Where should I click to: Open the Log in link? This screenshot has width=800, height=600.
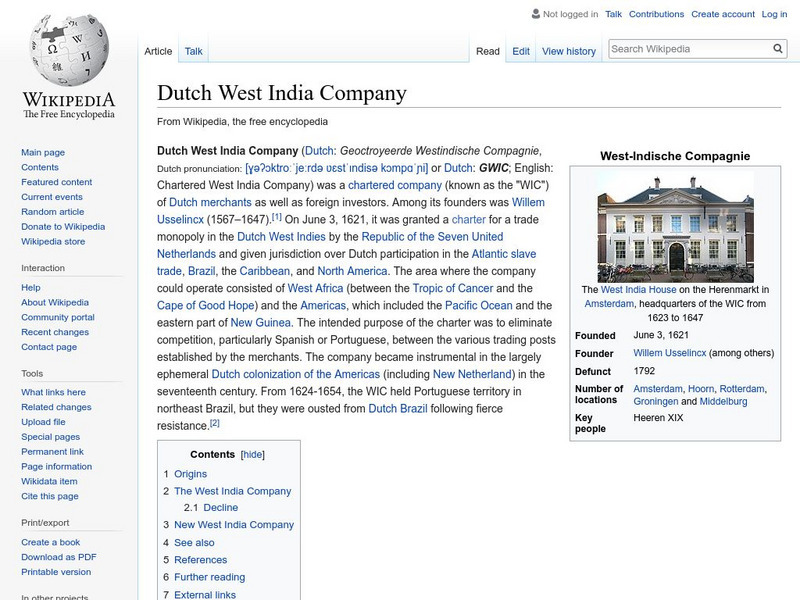coord(775,14)
